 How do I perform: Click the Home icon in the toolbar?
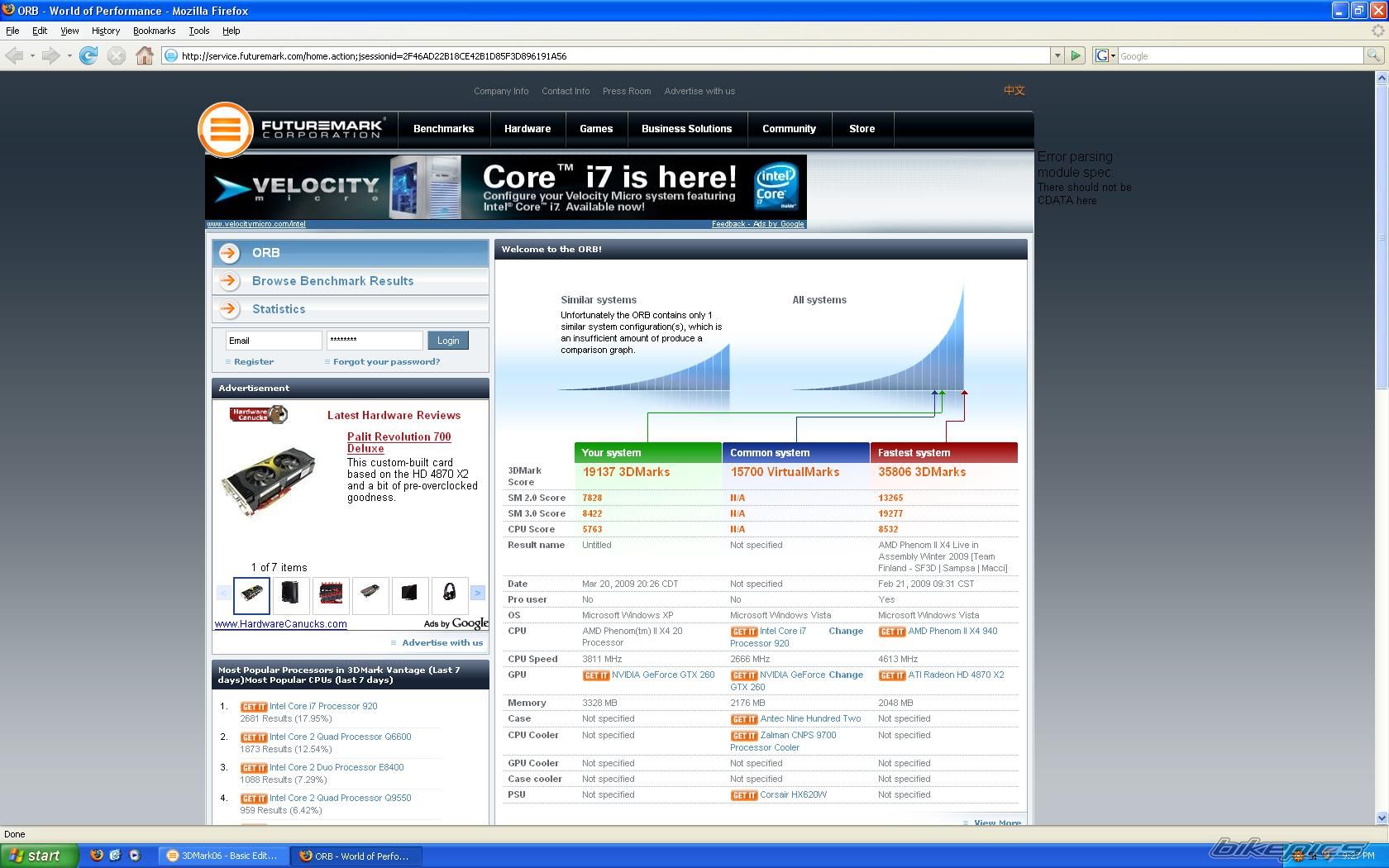tap(145, 55)
